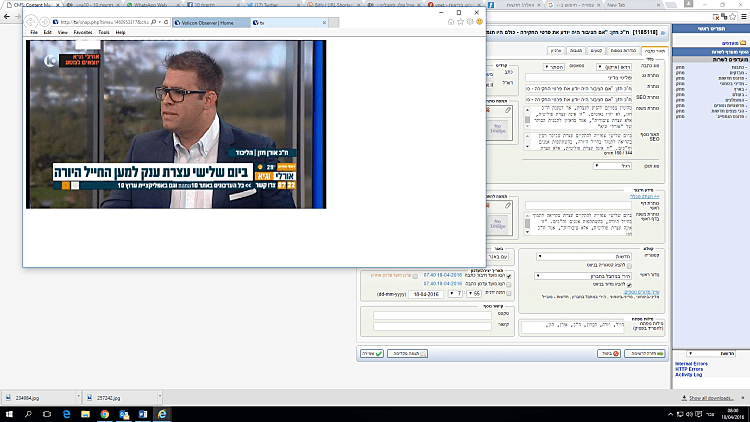
Task: Open Word from the taskbar
Action: [143, 412]
